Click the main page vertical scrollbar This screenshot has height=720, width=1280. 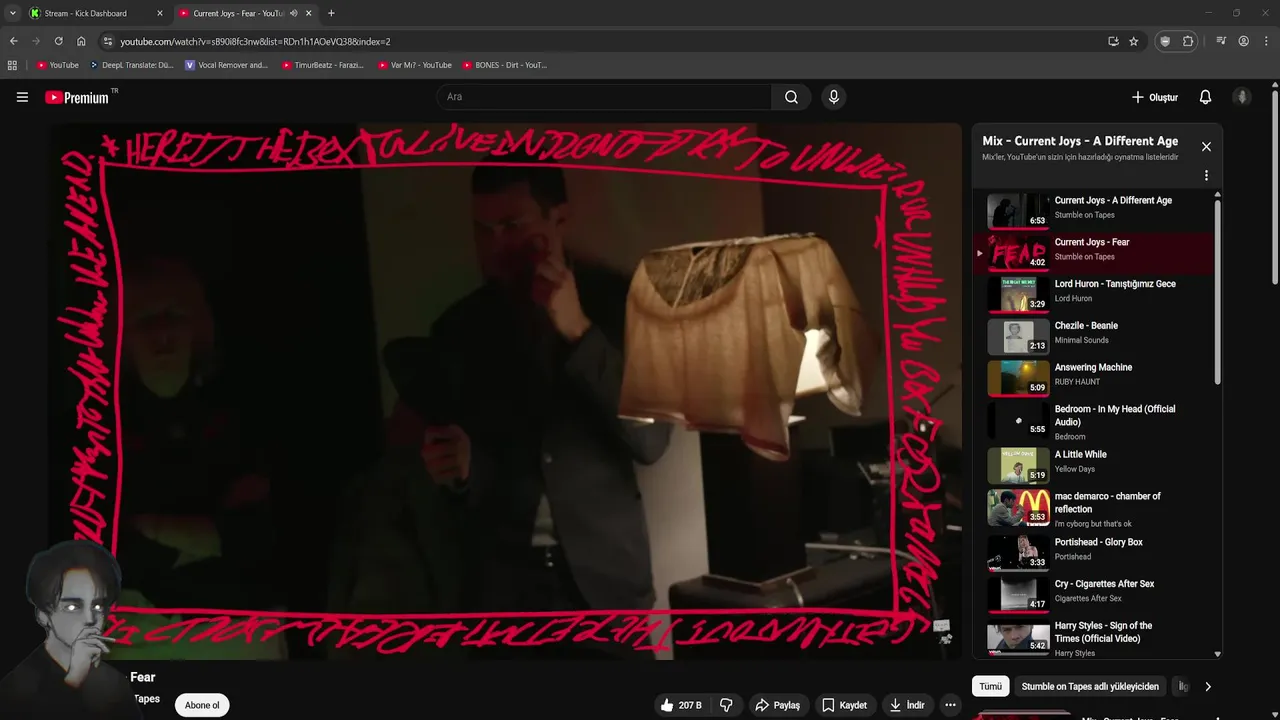point(1275,187)
